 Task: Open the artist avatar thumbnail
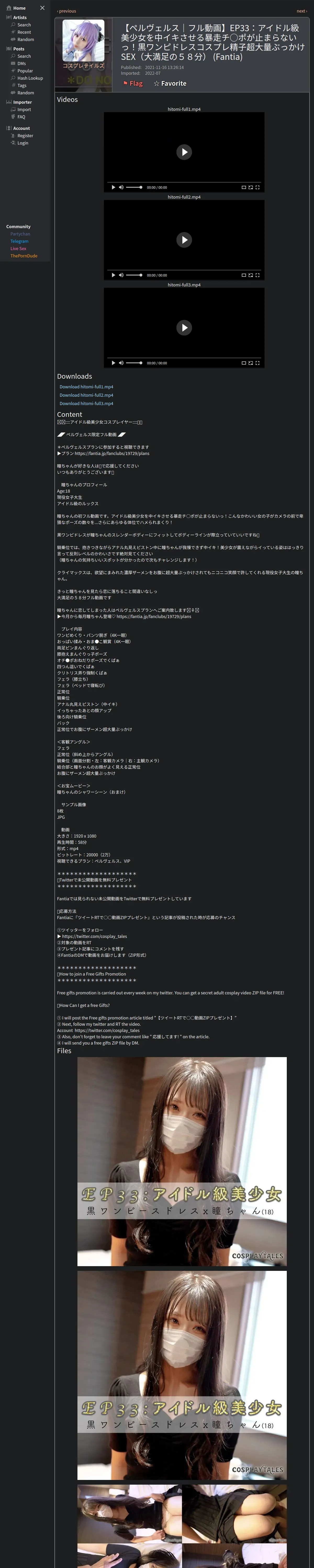pos(83,40)
